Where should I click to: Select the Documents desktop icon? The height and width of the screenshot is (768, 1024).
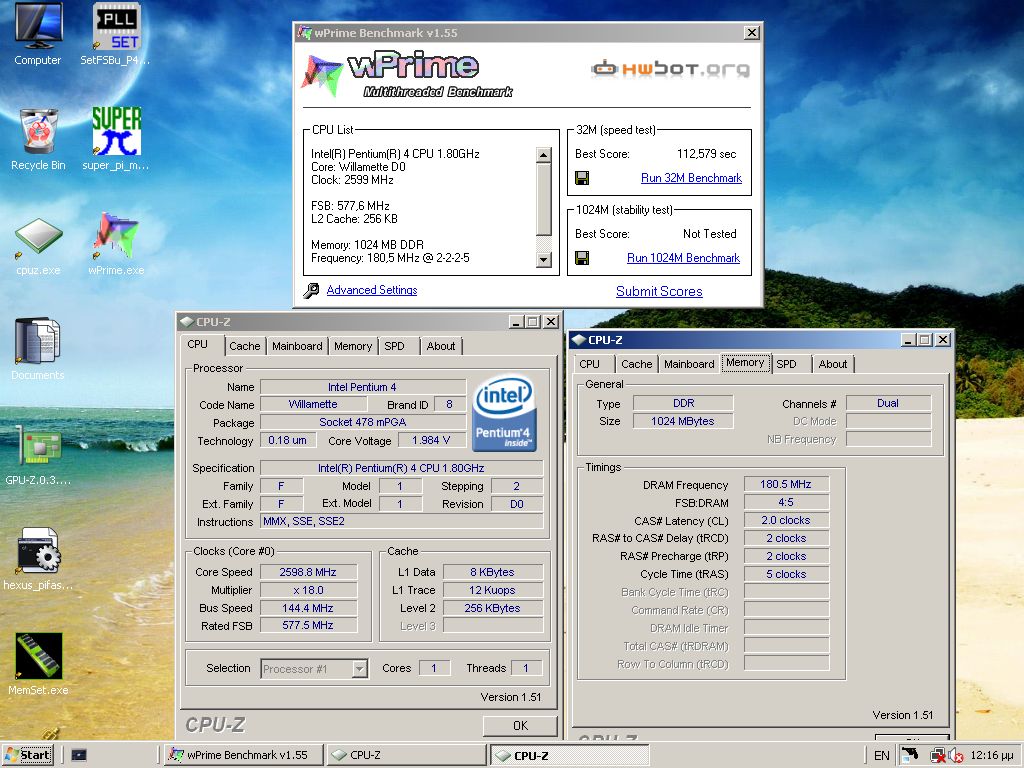pyautogui.click(x=38, y=349)
